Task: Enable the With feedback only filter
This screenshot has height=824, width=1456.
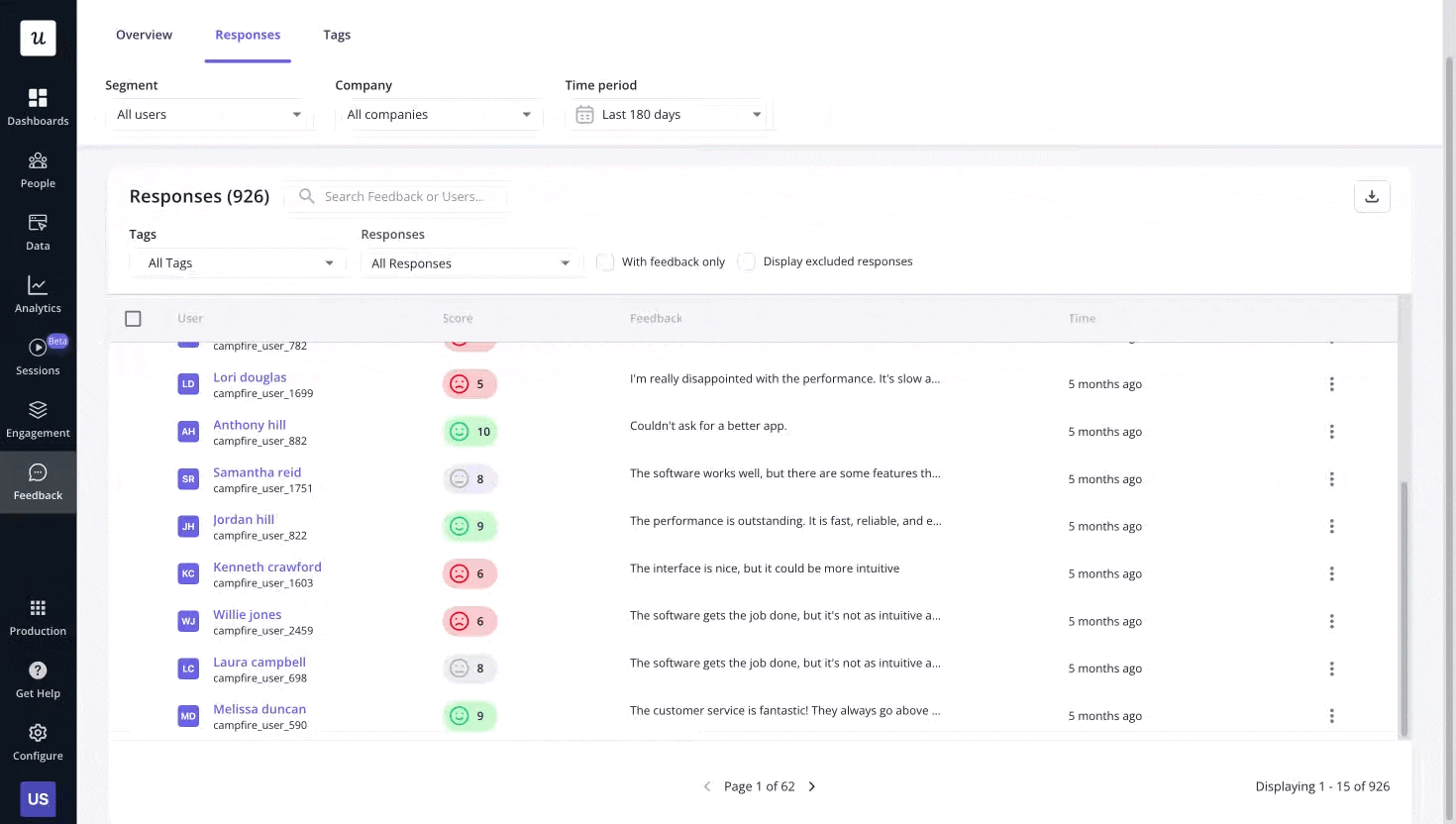Action: click(x=604, y=261)
